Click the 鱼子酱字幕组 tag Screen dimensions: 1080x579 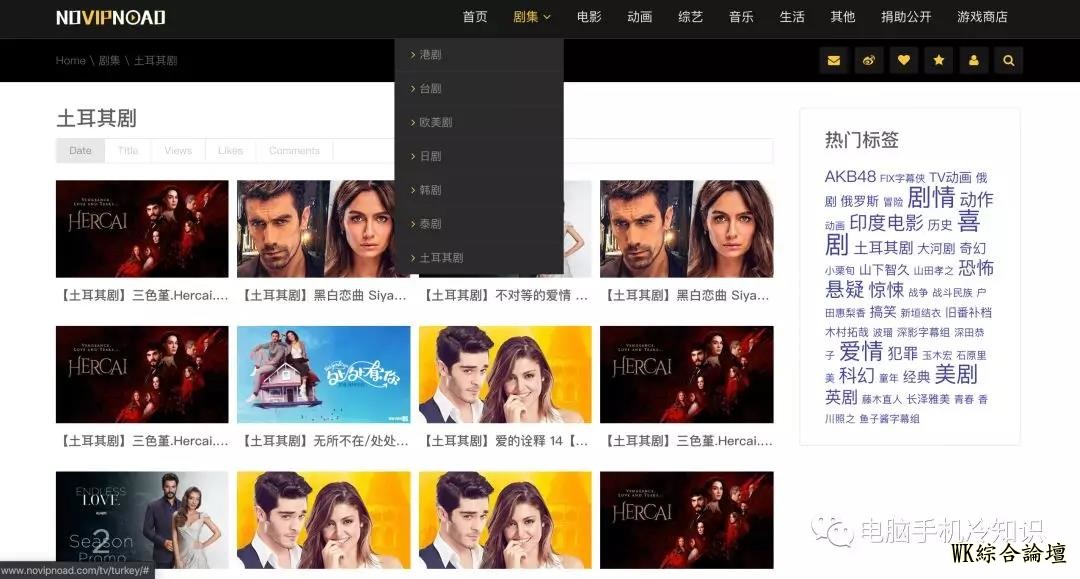click(889, 419)
